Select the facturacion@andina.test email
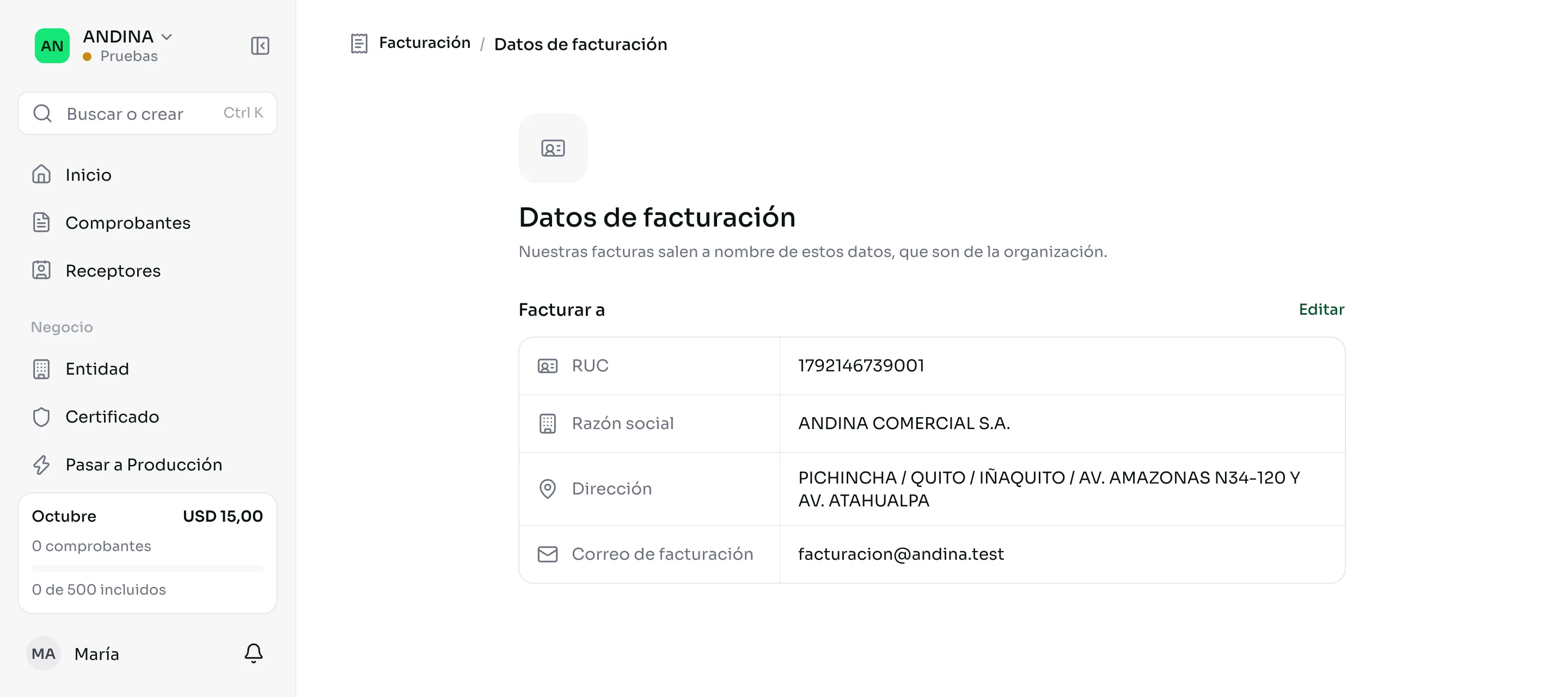 click(x=901, y=554)
